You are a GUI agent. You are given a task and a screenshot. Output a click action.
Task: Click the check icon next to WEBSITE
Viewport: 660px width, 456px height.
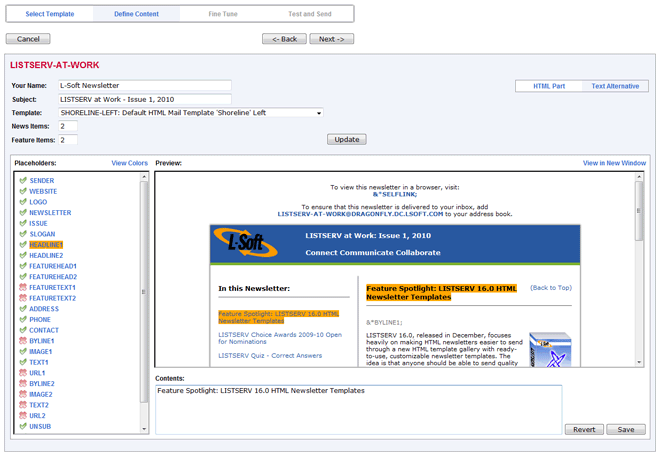(x=23, y=191)
